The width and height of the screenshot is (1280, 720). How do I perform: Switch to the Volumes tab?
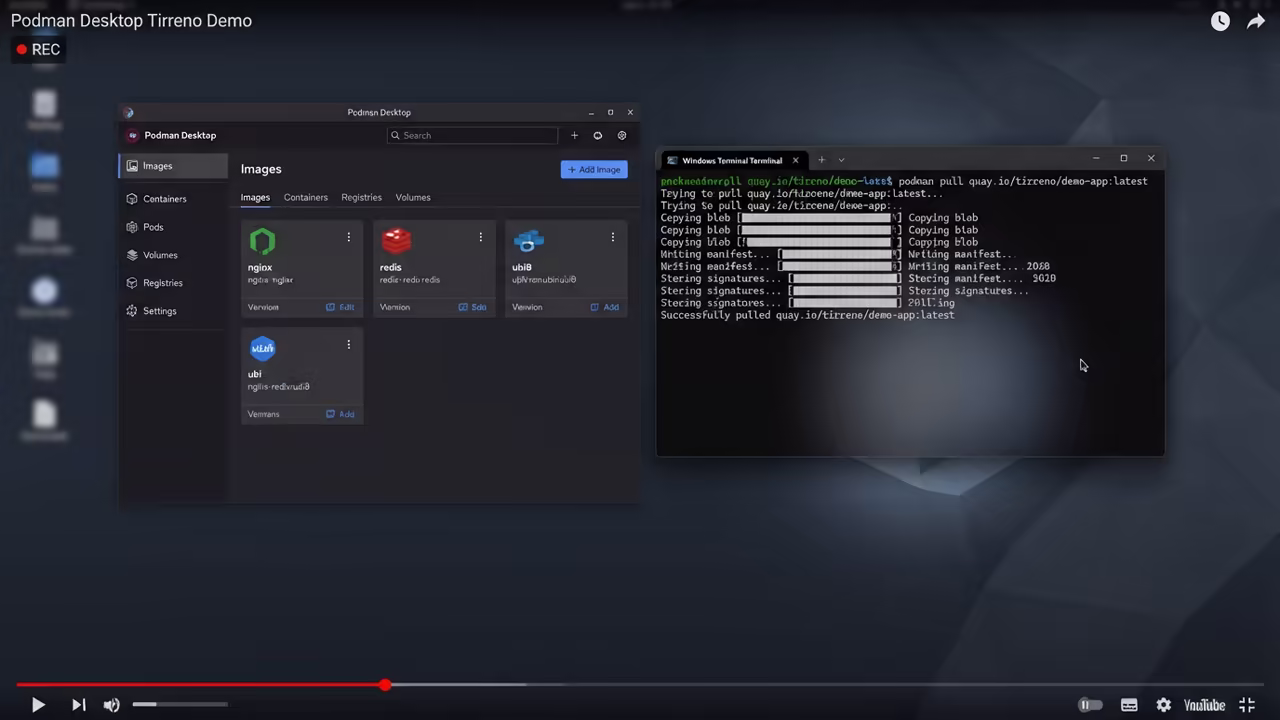pyautogui.click(x=412, y=197)
